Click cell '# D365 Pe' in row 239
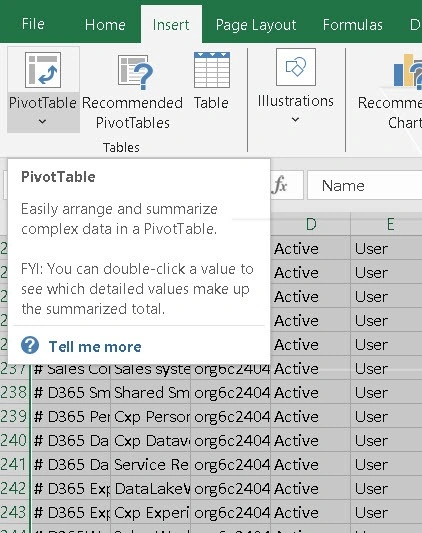The height and width of the screenshot is (533, 422). pos(71,416)
